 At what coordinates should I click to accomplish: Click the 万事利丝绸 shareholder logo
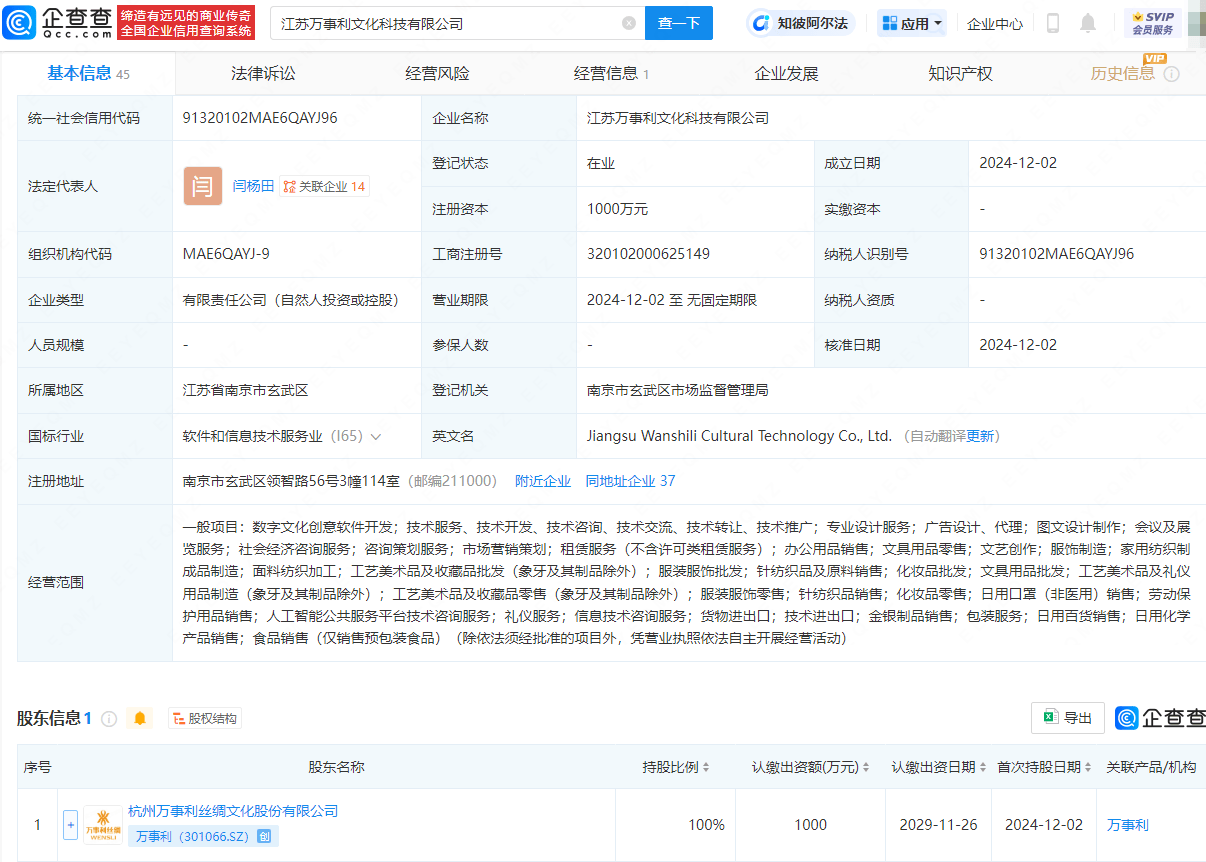103,825
